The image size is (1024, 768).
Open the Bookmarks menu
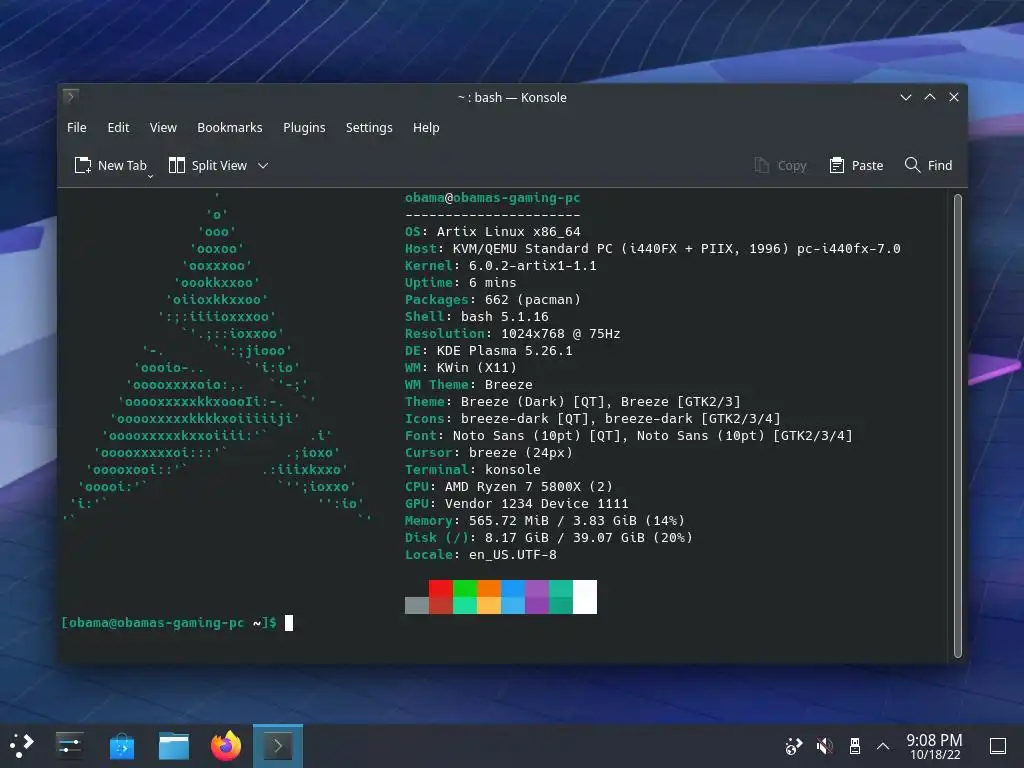(x=230, y=127)
